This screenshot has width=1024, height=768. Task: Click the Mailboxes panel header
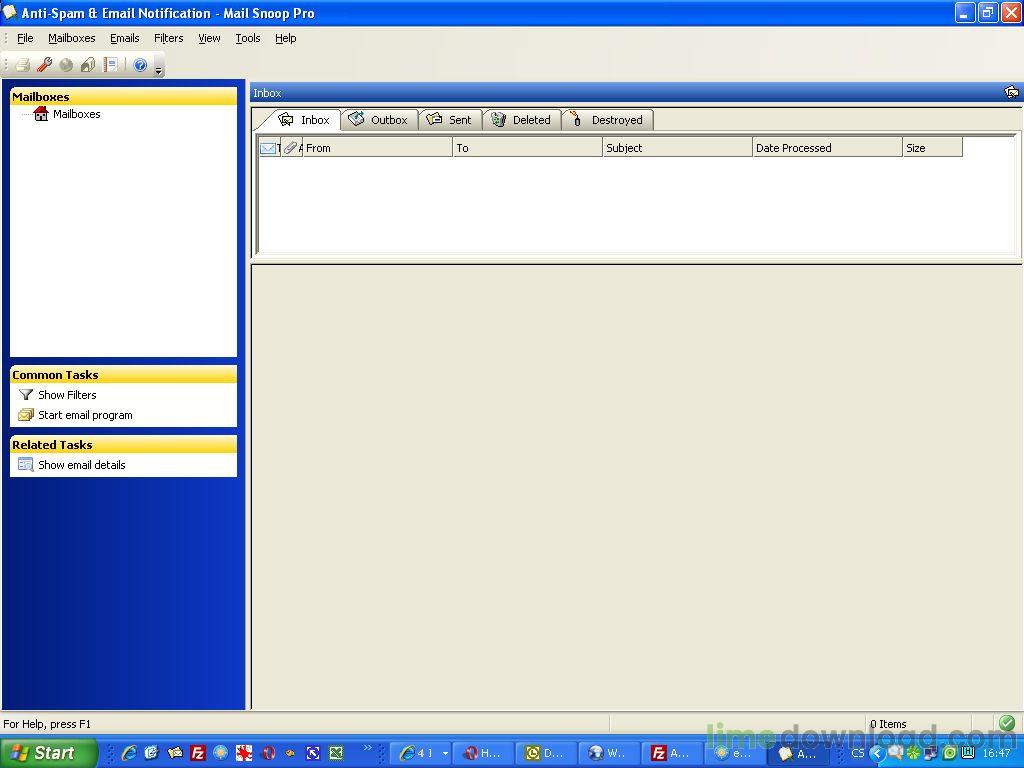coord(123,97)
